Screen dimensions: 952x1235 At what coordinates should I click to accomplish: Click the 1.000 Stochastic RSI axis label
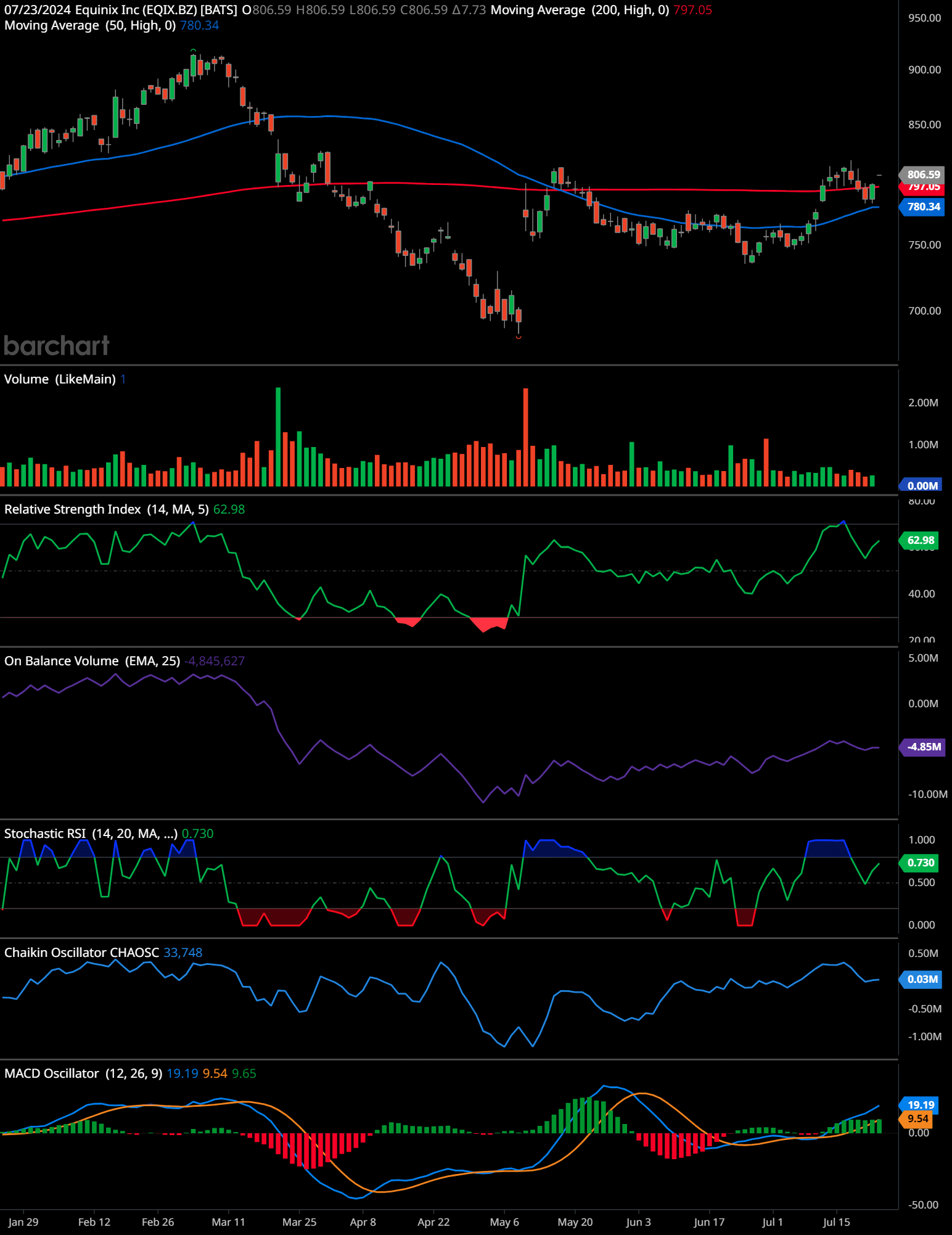click(x=921, y=840)
